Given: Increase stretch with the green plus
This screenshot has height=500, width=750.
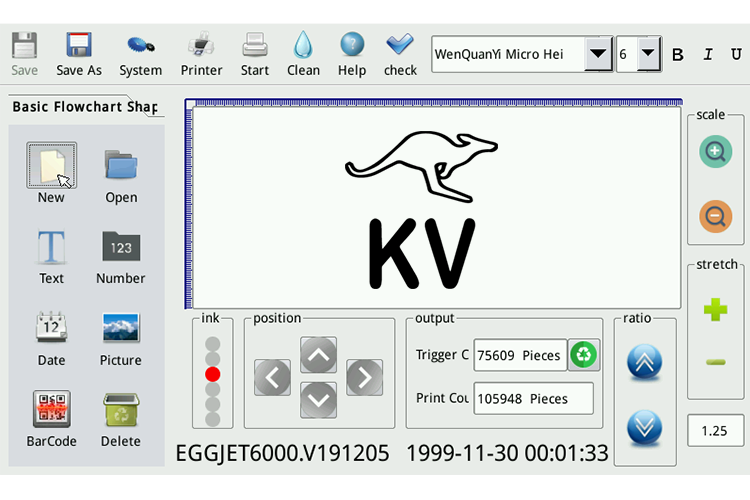Looking at the screenshot, I should [716, 310].
